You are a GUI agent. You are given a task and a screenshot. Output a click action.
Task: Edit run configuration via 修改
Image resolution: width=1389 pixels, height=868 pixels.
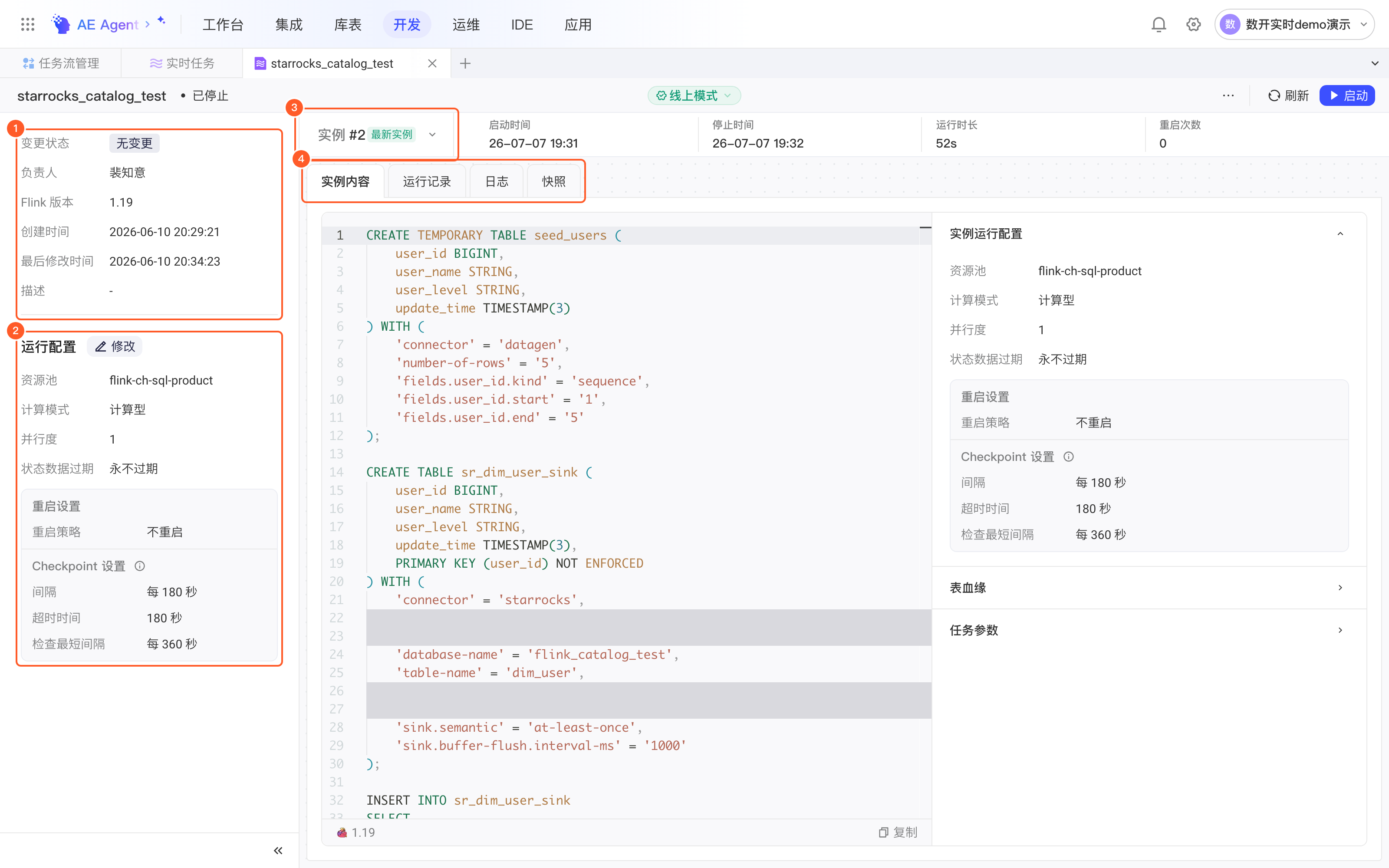point(115,346)
